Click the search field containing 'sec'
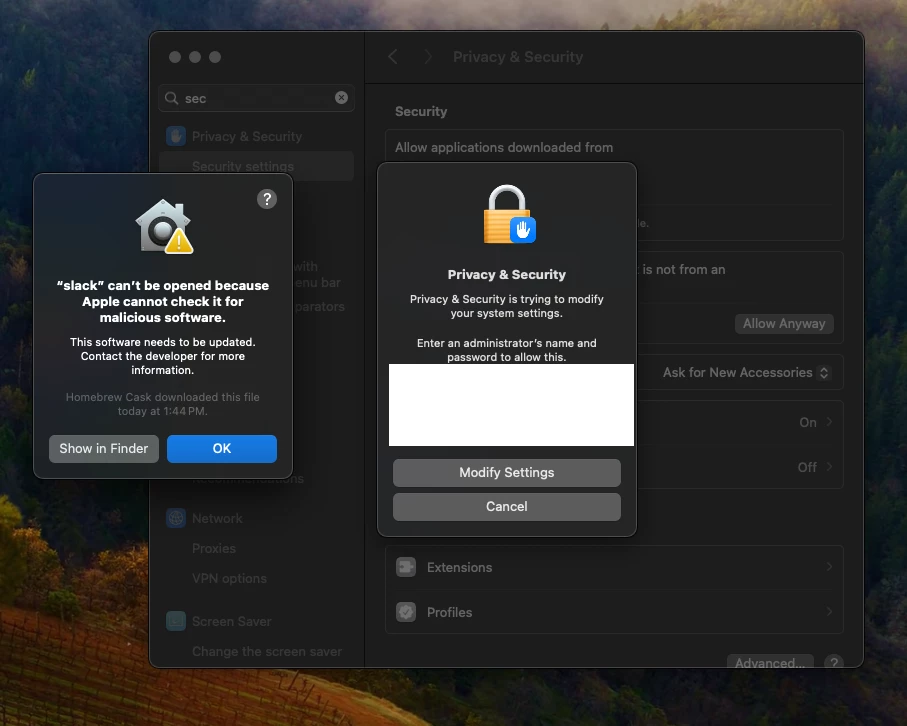The width and height of the screenshot is (907, 726). pyautogui.click(x=256, y=98)
